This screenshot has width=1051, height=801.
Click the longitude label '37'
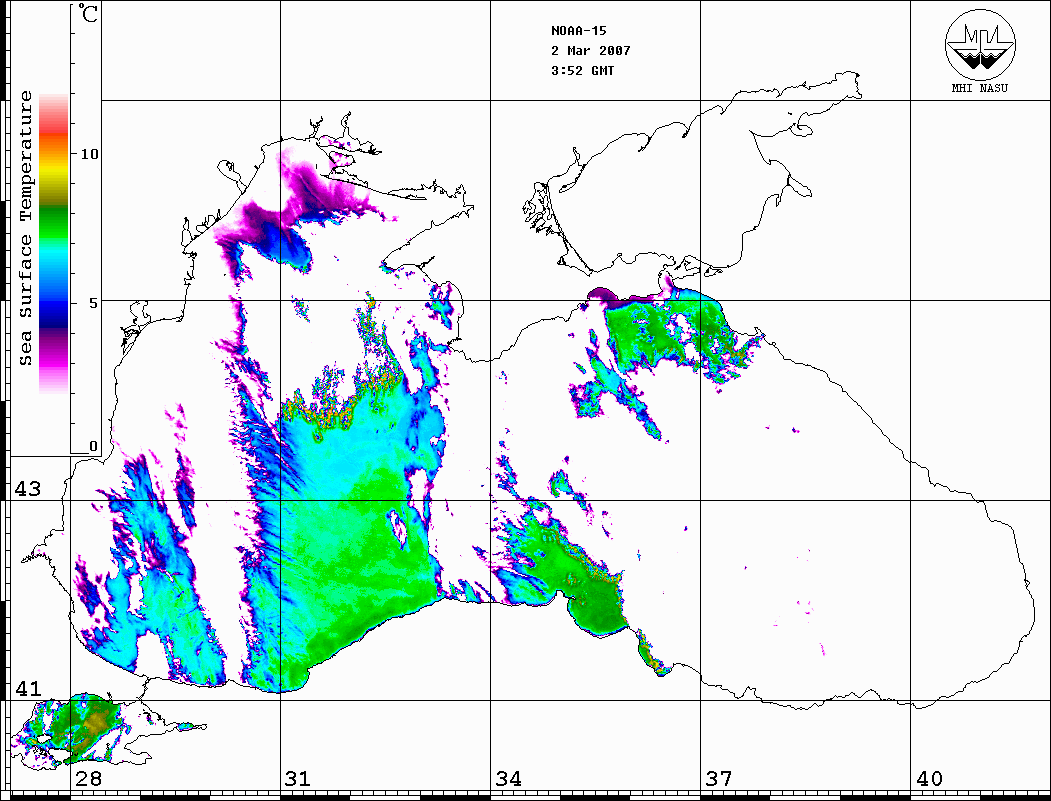[x=719, y=778]
